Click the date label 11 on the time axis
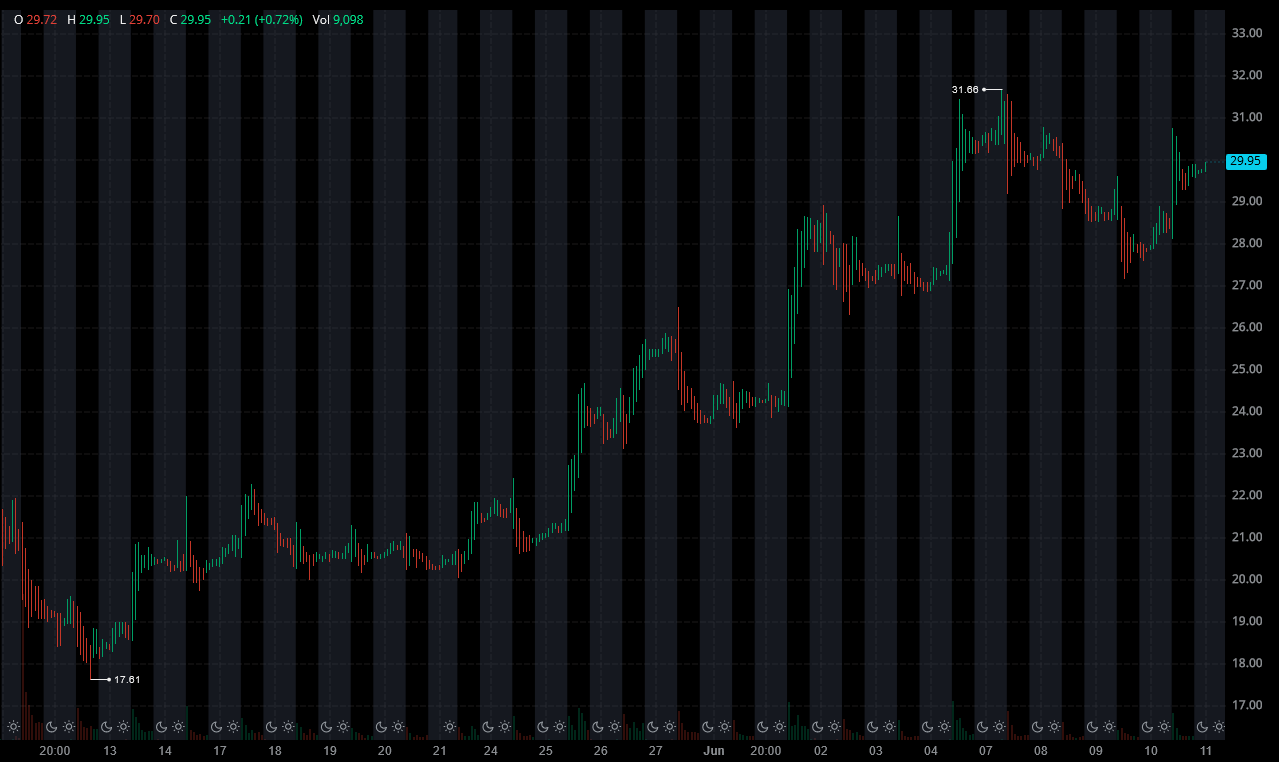 [1206, 751]
